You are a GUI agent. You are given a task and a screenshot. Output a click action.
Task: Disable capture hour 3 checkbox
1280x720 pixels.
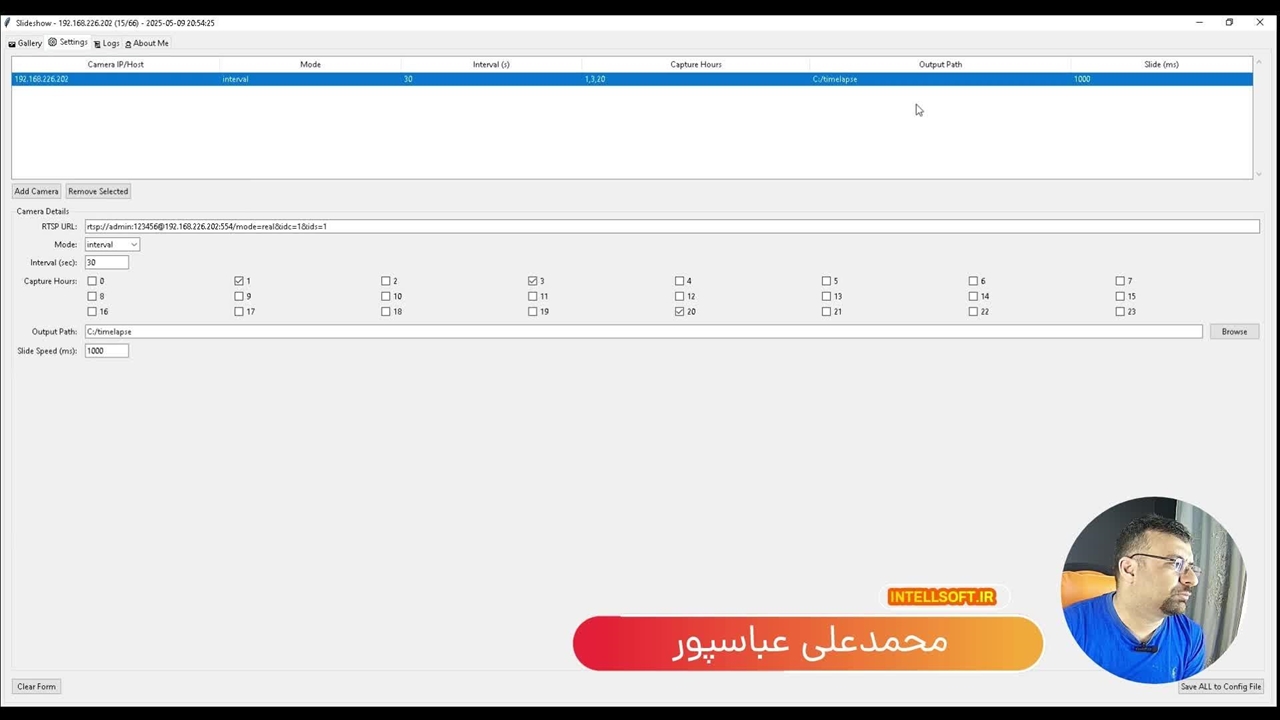[x=533, y=281]
